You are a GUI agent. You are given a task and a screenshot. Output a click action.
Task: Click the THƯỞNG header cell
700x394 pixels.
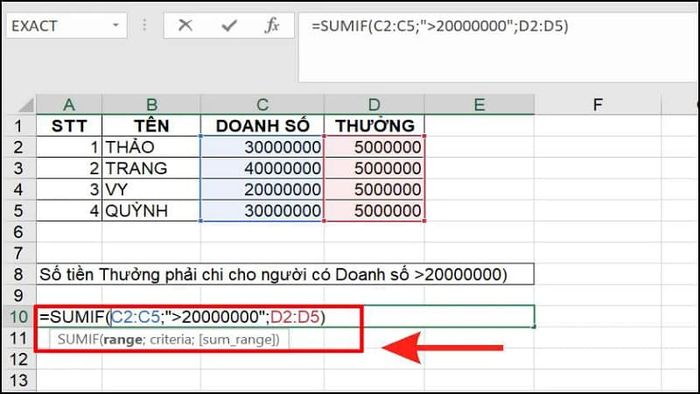click(x=374, y=126)
